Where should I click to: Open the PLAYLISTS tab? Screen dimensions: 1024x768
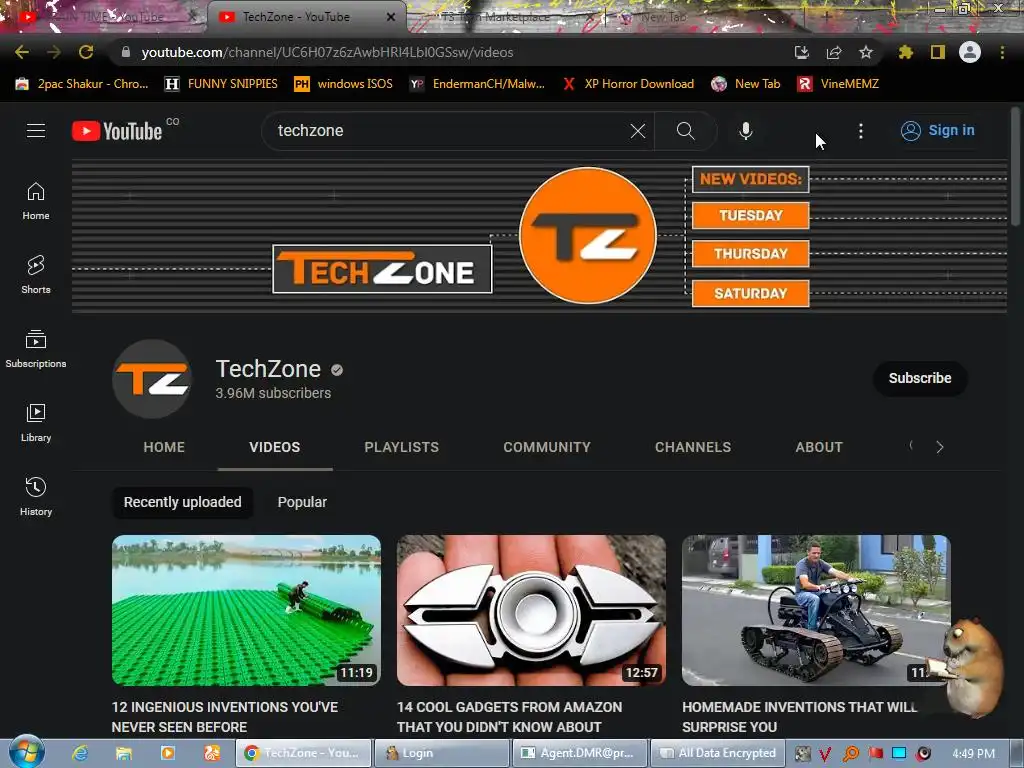coord(402,447)
